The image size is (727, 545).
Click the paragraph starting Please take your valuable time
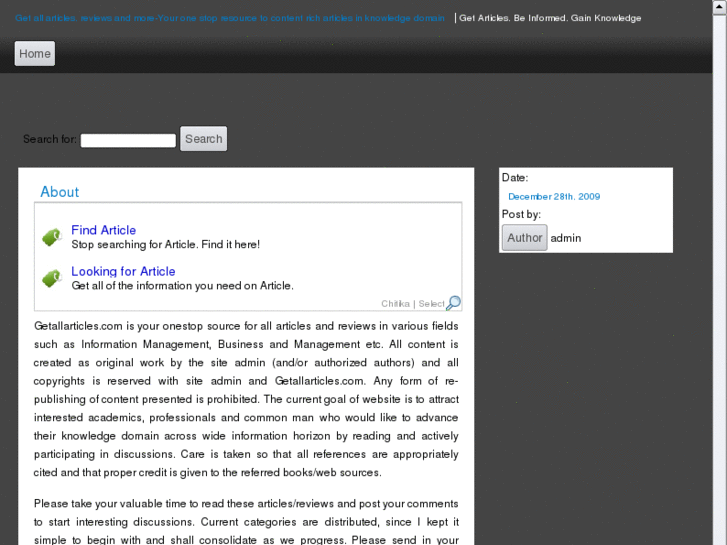(x=246, y=522)
